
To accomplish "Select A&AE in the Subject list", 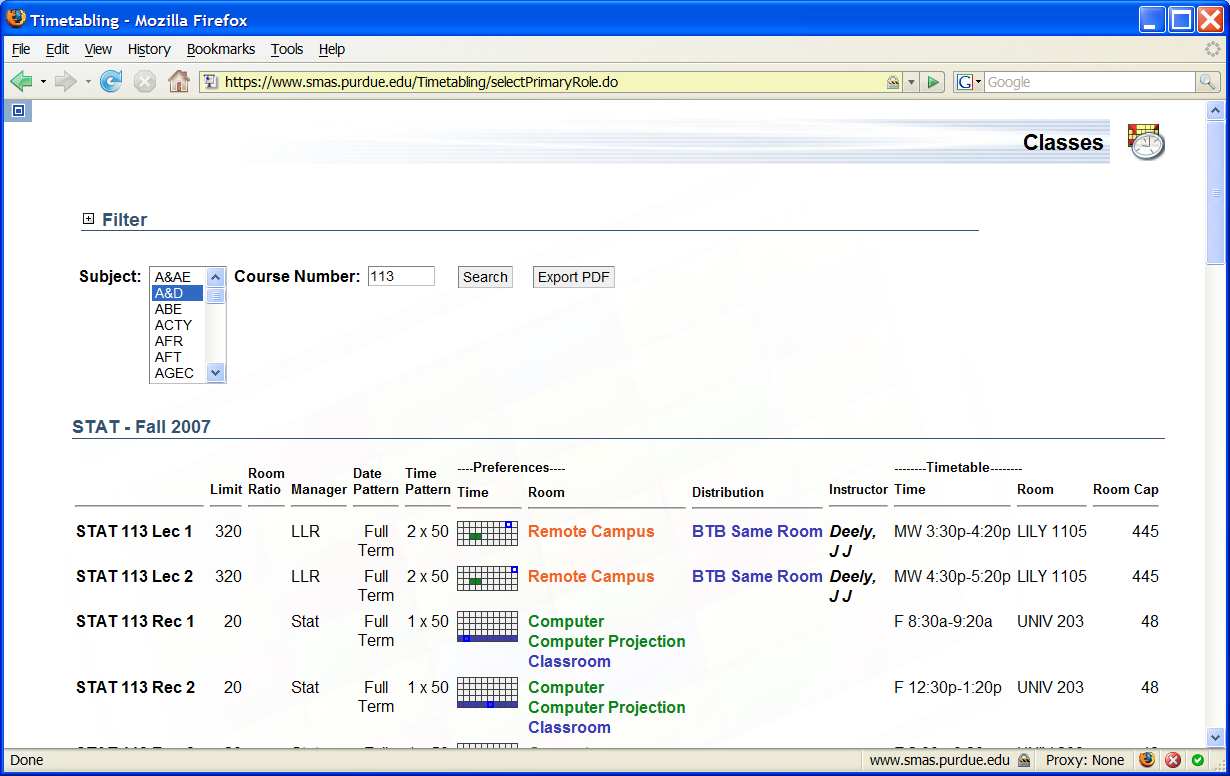I will 178,277.
